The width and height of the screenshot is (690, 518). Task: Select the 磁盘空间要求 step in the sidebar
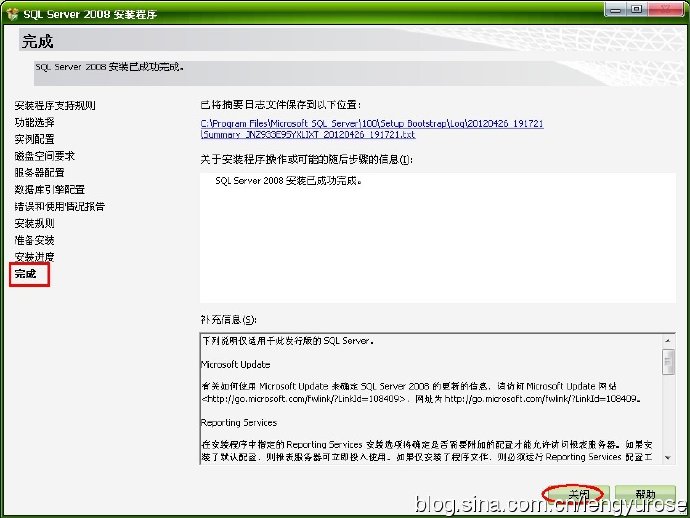click(x=44, y=156)
